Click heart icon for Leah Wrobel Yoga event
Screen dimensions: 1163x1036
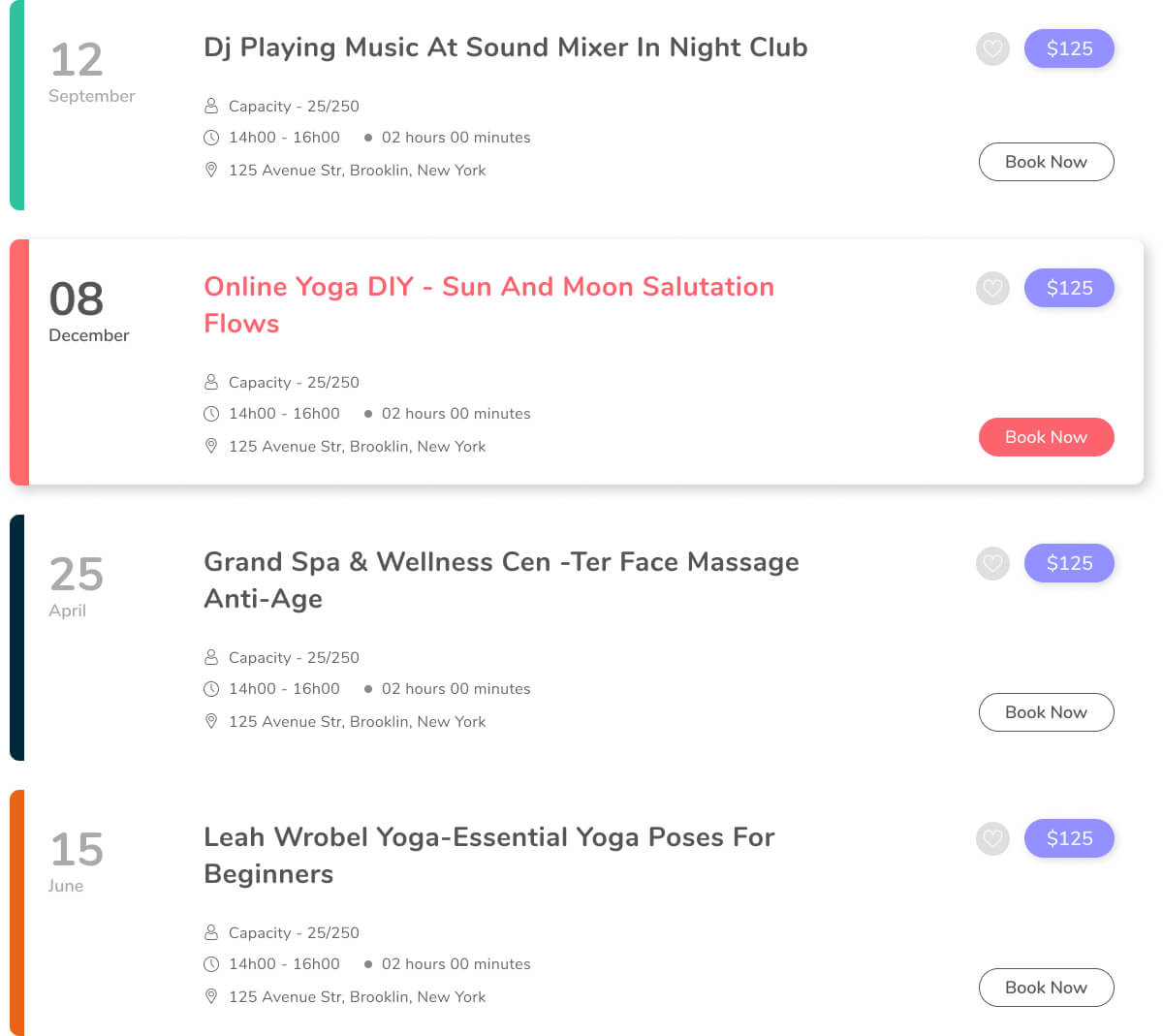[x=992, y=838]
